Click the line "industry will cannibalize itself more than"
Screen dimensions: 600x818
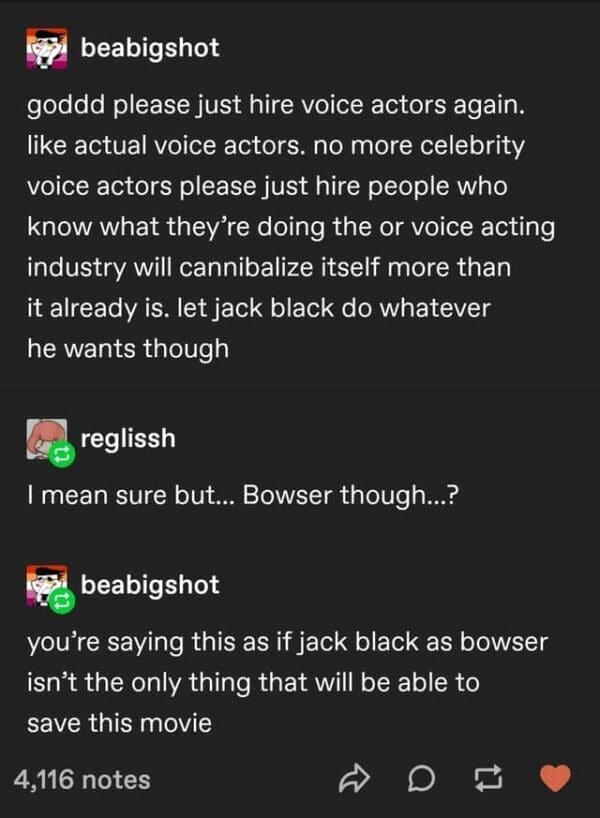[269, 267]
